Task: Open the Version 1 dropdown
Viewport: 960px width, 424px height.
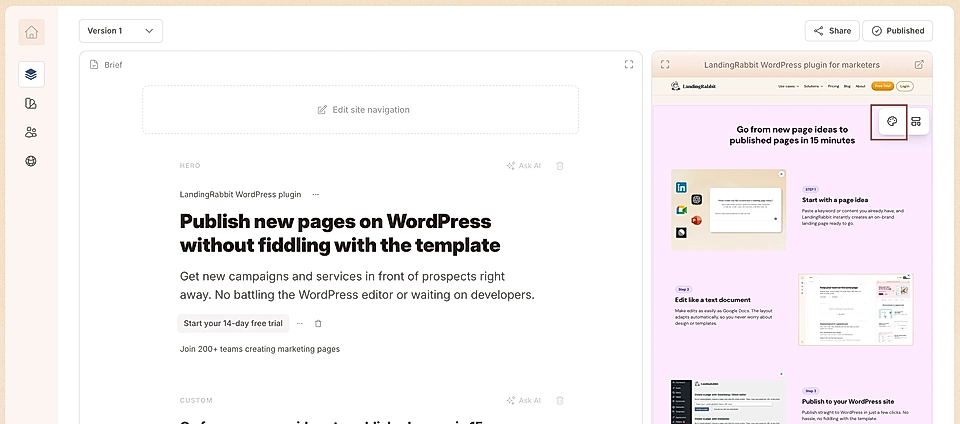Action: [121, 31]
